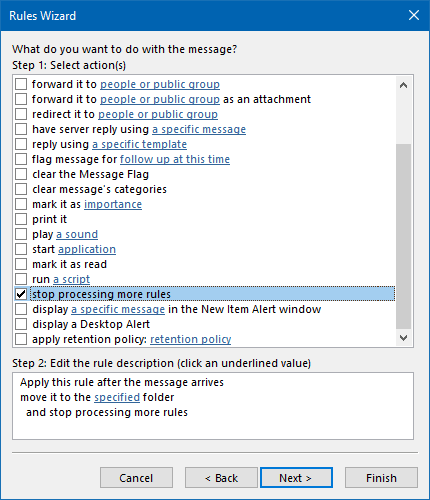Click the 'importance' link

pyautogui.click(x=113, y=204)
